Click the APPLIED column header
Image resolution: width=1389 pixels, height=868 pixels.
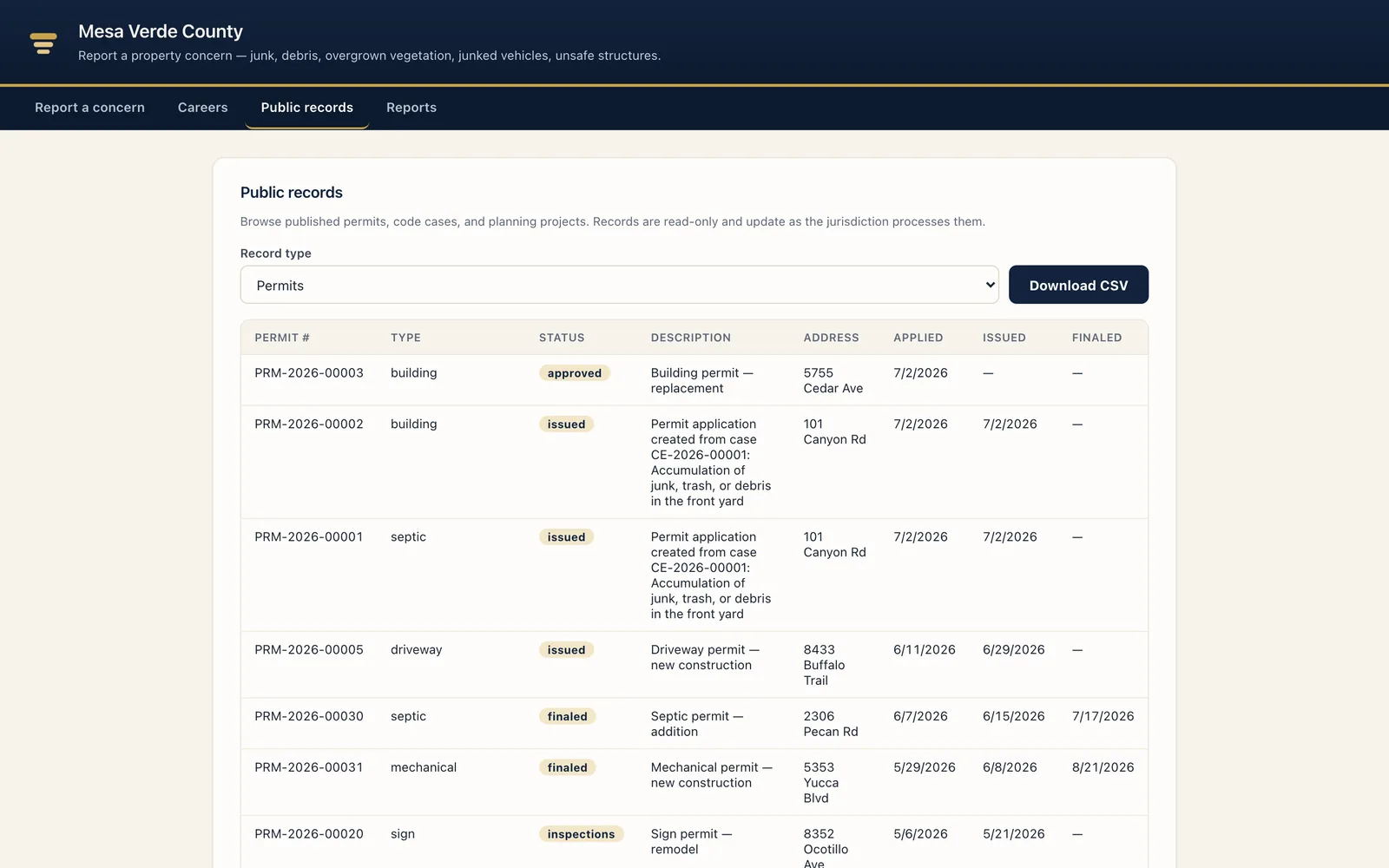coord(918,338)
